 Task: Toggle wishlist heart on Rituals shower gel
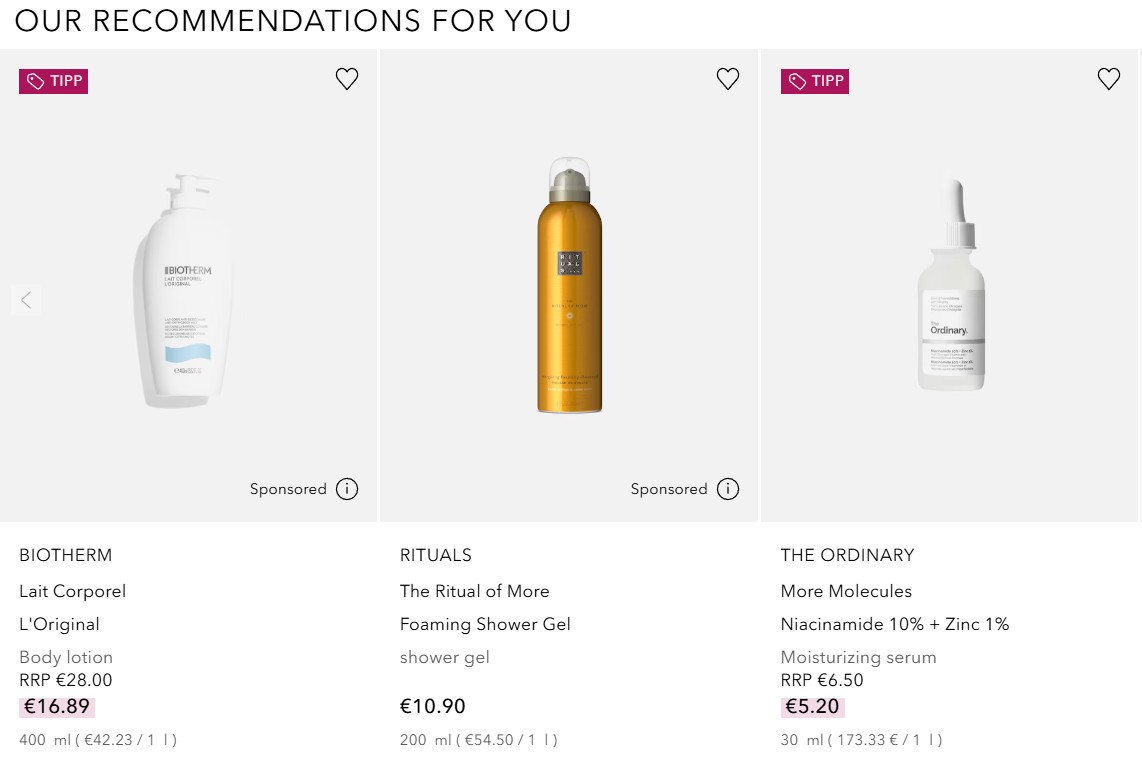pos(728,79)
